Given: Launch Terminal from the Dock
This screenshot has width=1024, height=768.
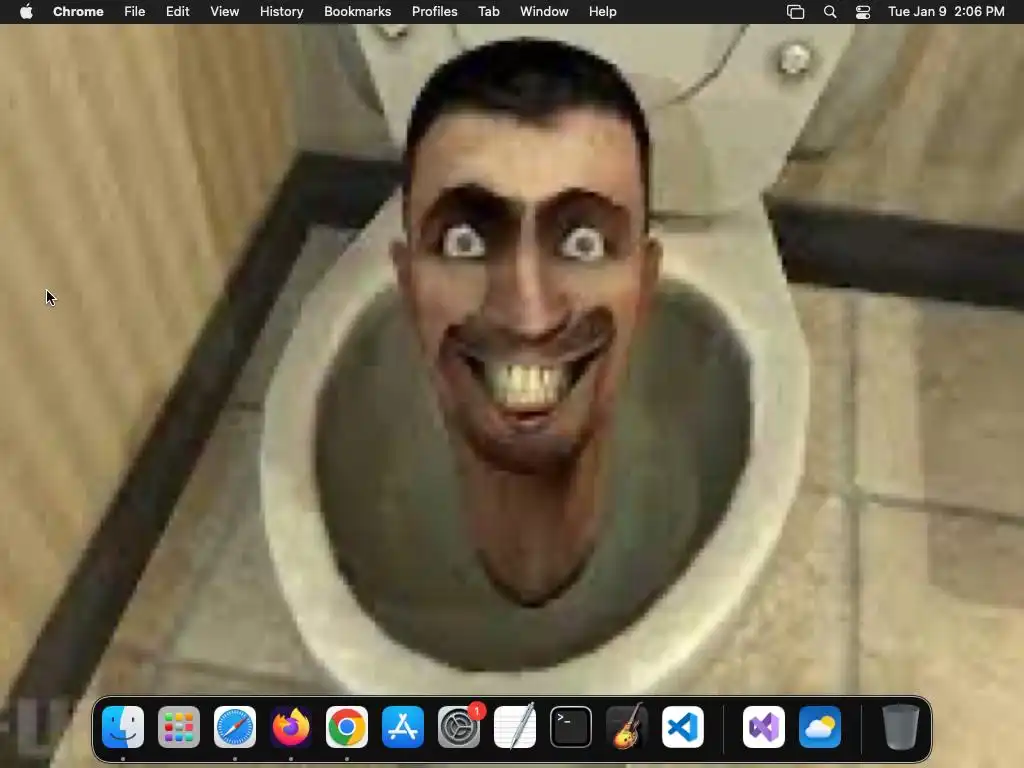Looking at the screenshot, I should coord(571,727).
